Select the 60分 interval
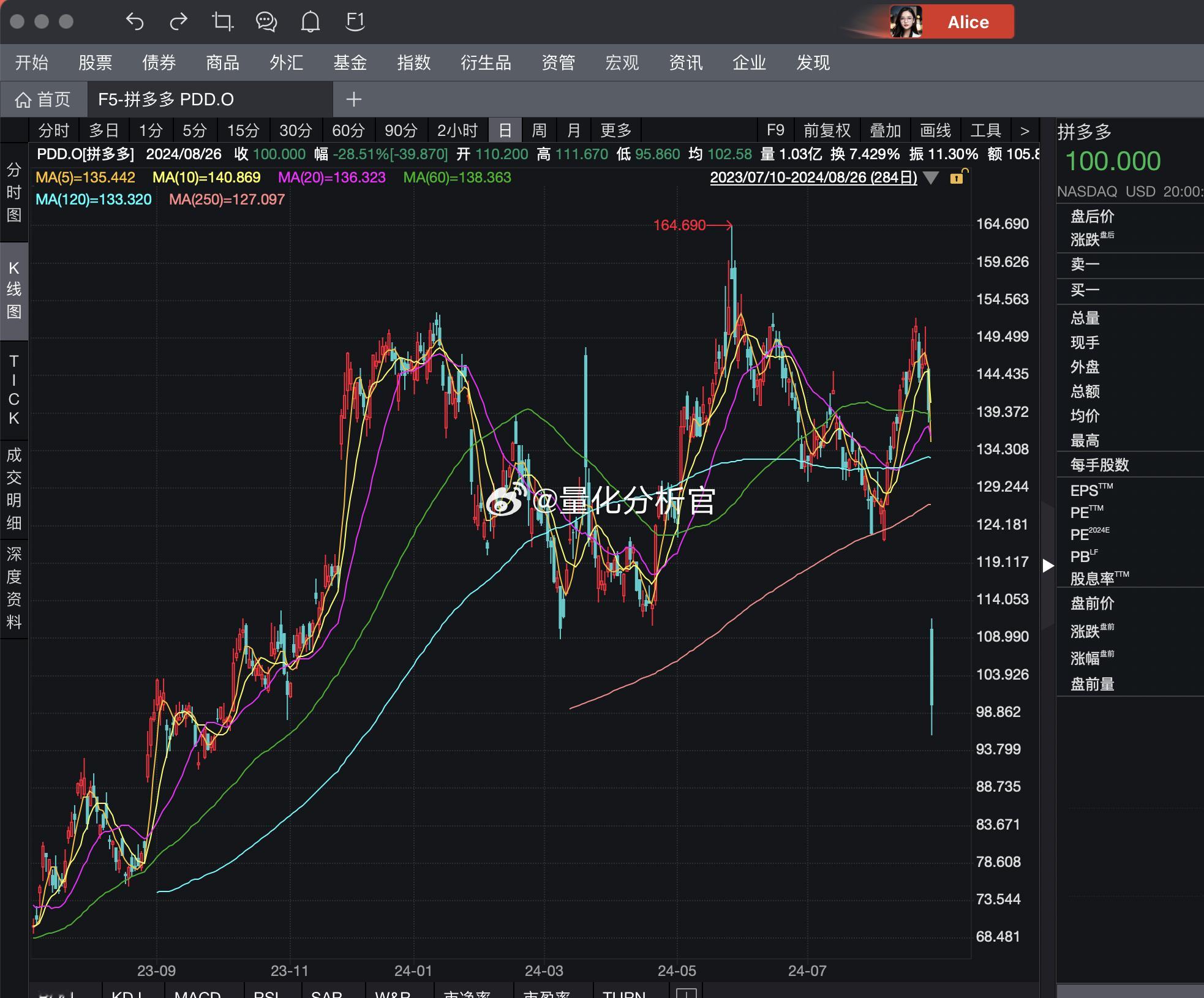 (348, 130)
